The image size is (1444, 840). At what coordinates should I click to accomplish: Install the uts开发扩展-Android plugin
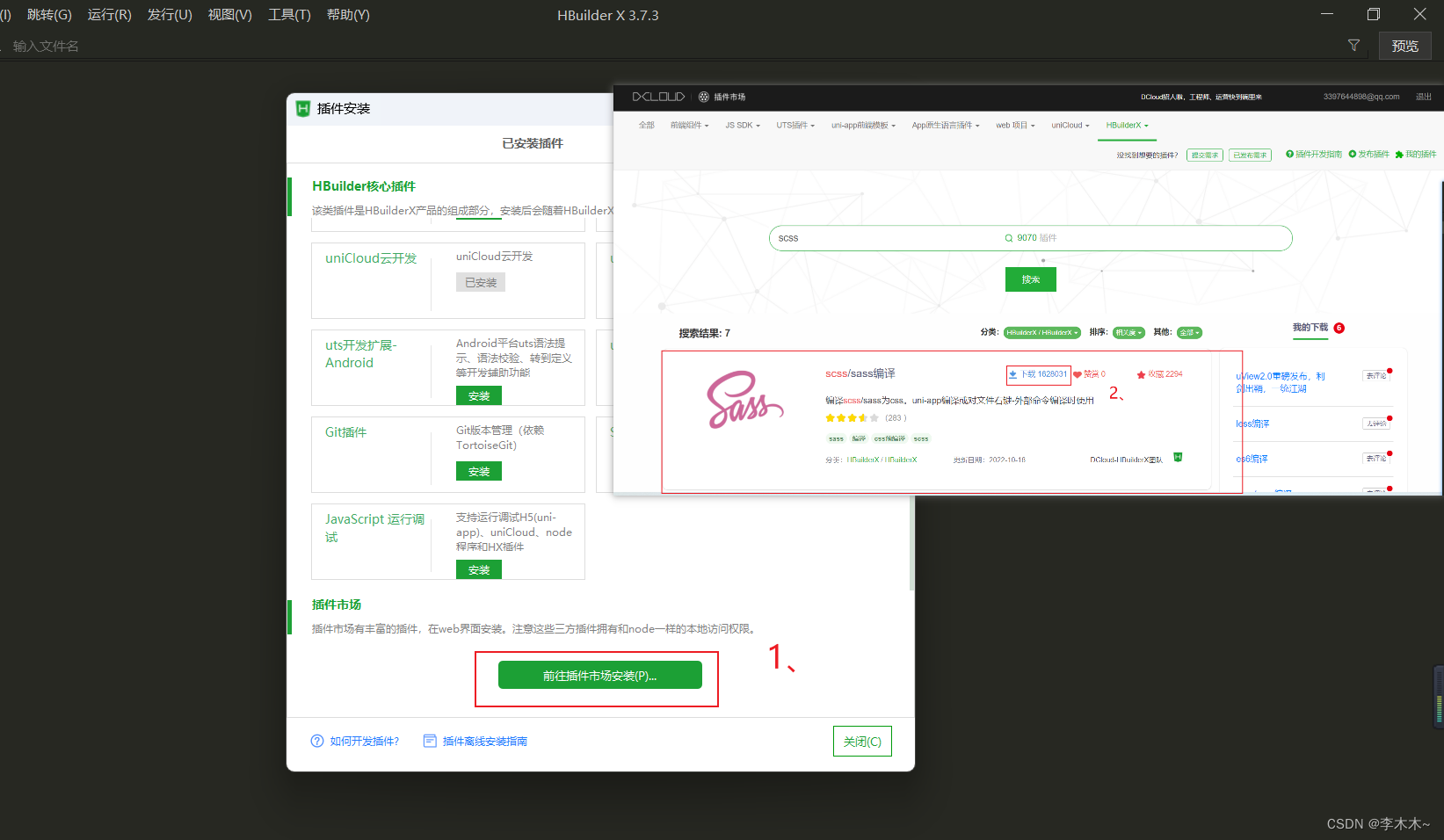pyautogui.click(x=479, y=395)
